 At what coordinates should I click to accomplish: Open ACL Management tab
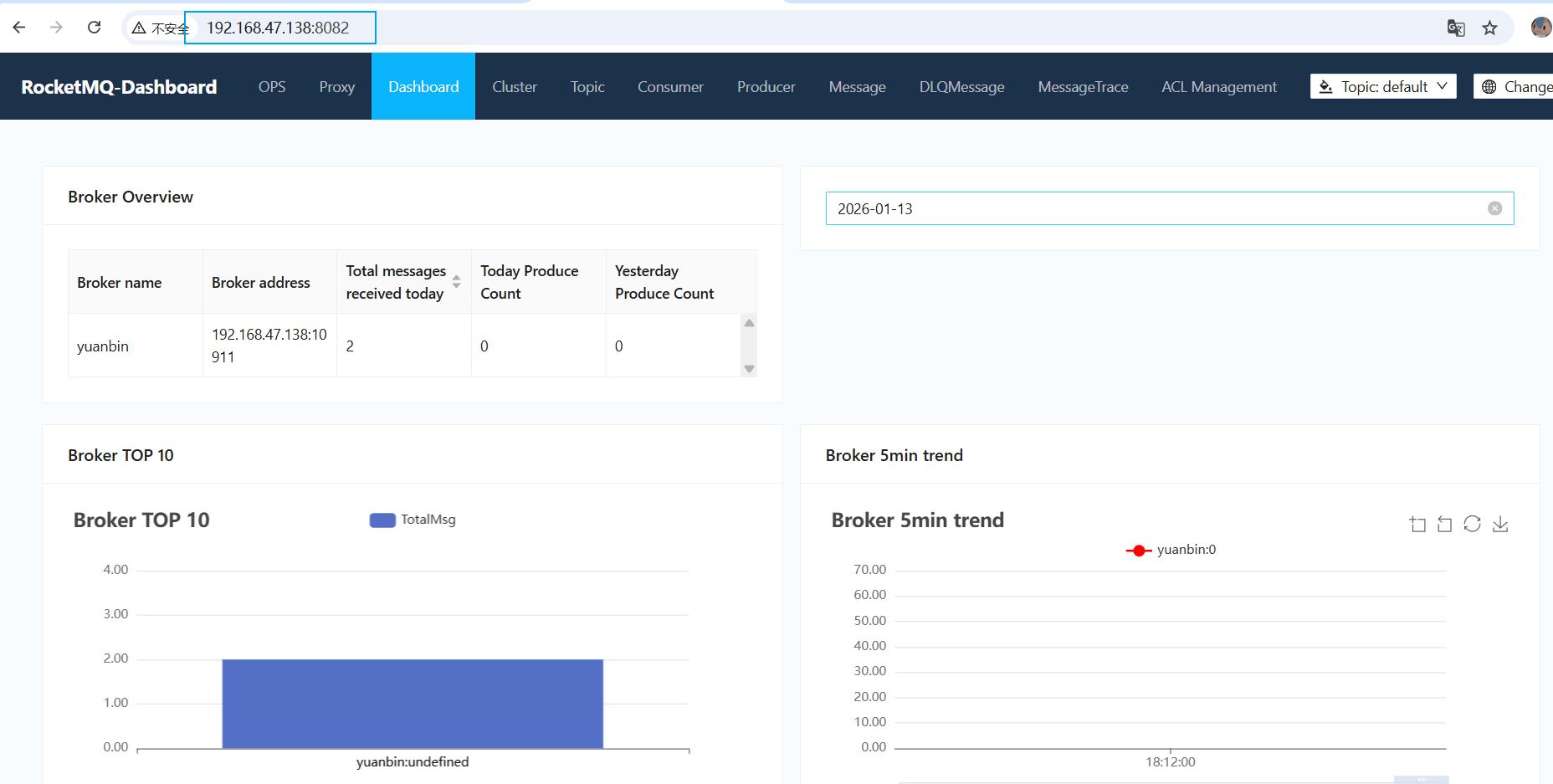[1219, 87]
